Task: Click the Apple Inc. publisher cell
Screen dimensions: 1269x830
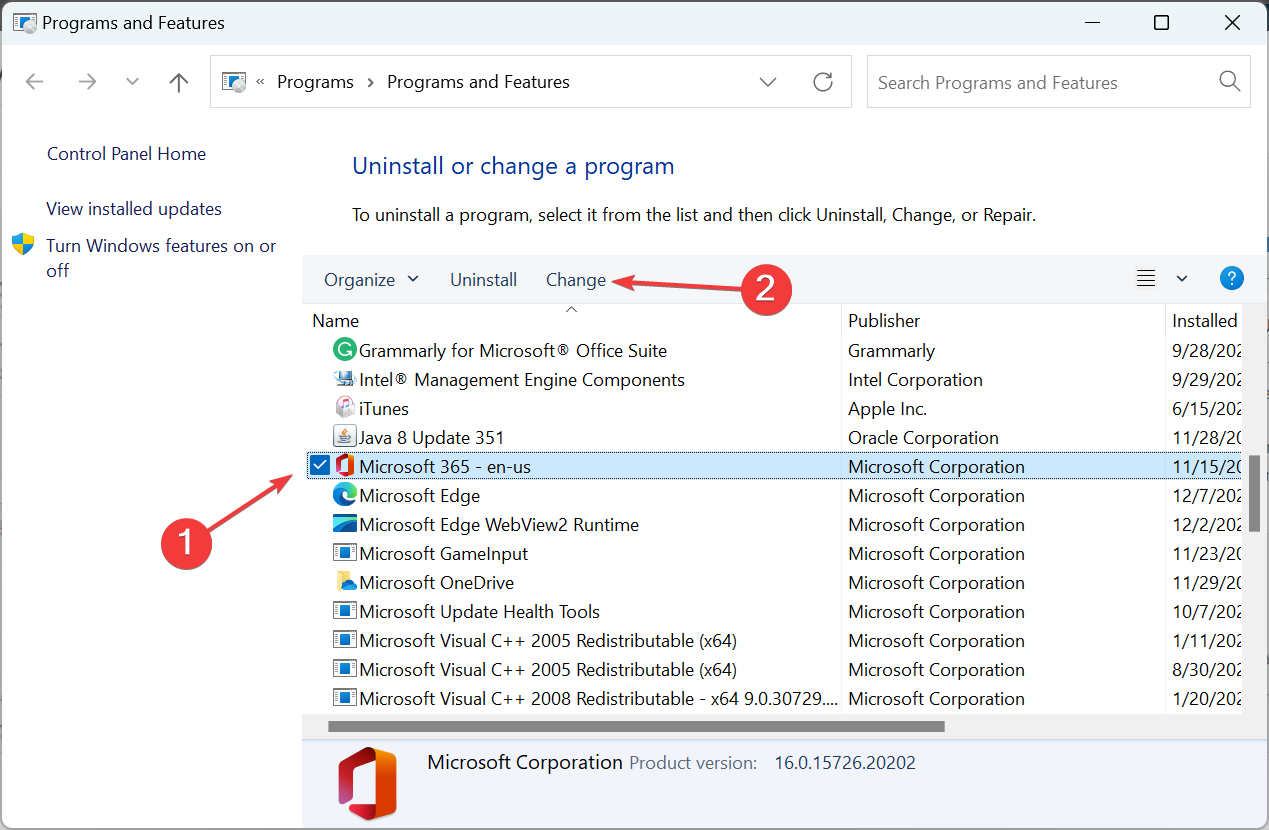Action: point(887,408)
